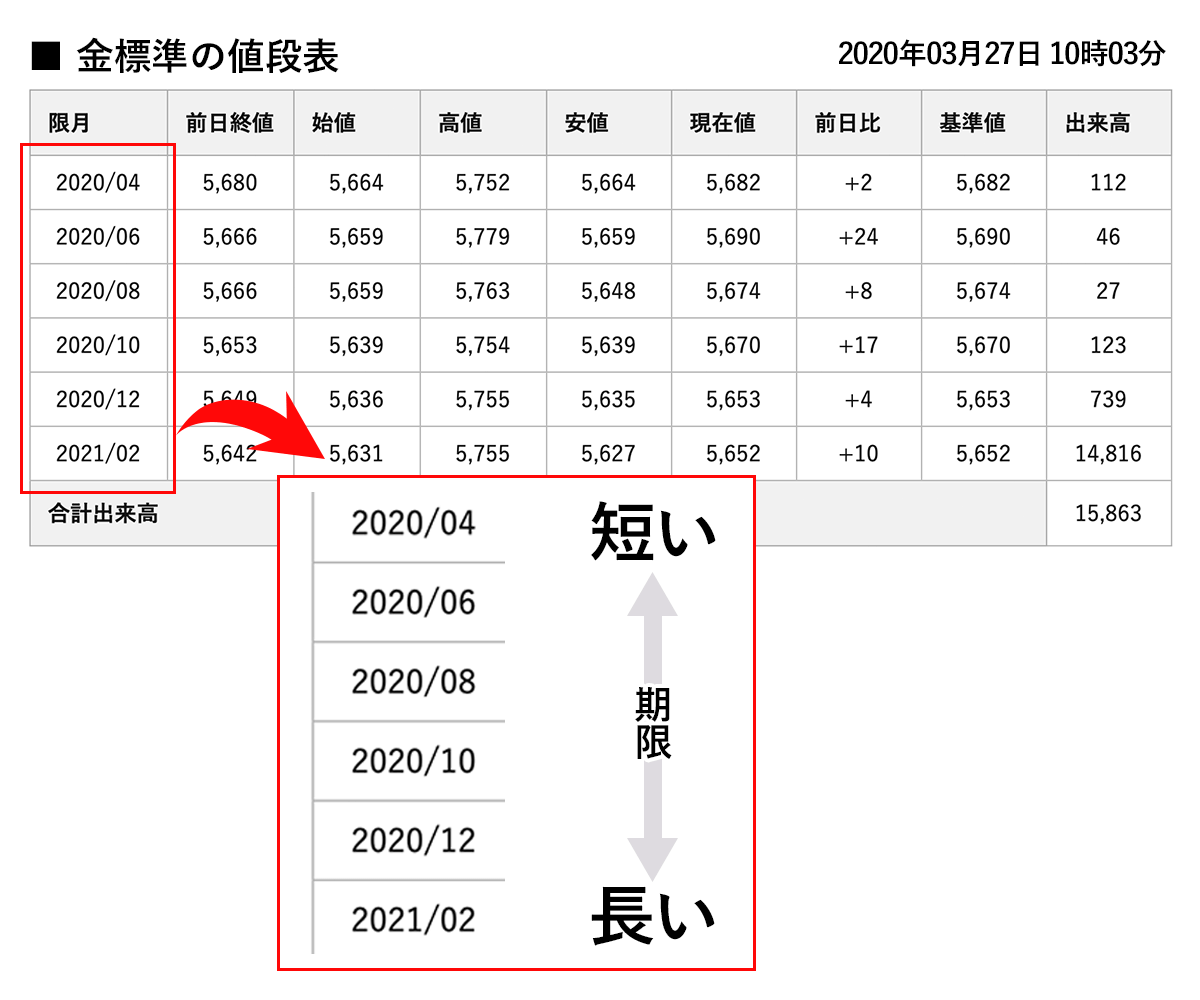The image size is (1200, 1000).
Task: Click the 5,779 high price cell
Action: pyautogui.click(x=482, y=237)
